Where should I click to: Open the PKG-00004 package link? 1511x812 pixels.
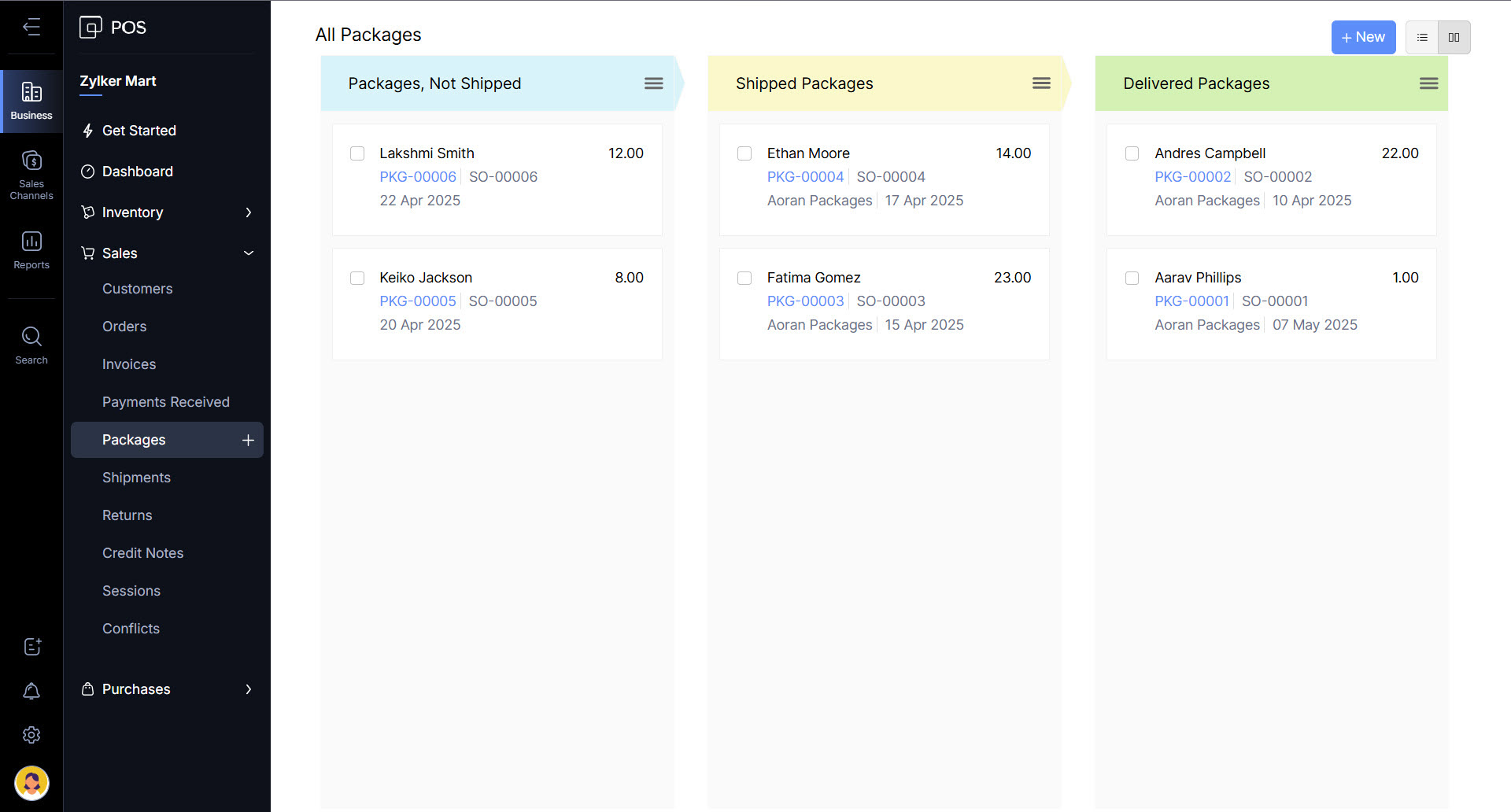point(805,177)
